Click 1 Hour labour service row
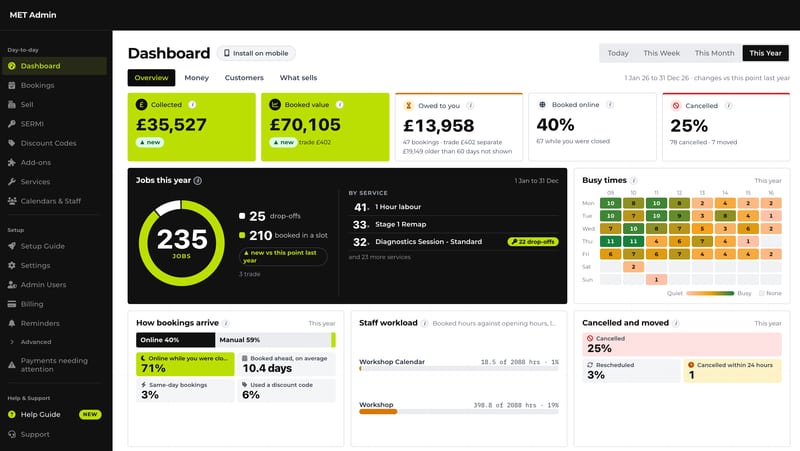 454,207
